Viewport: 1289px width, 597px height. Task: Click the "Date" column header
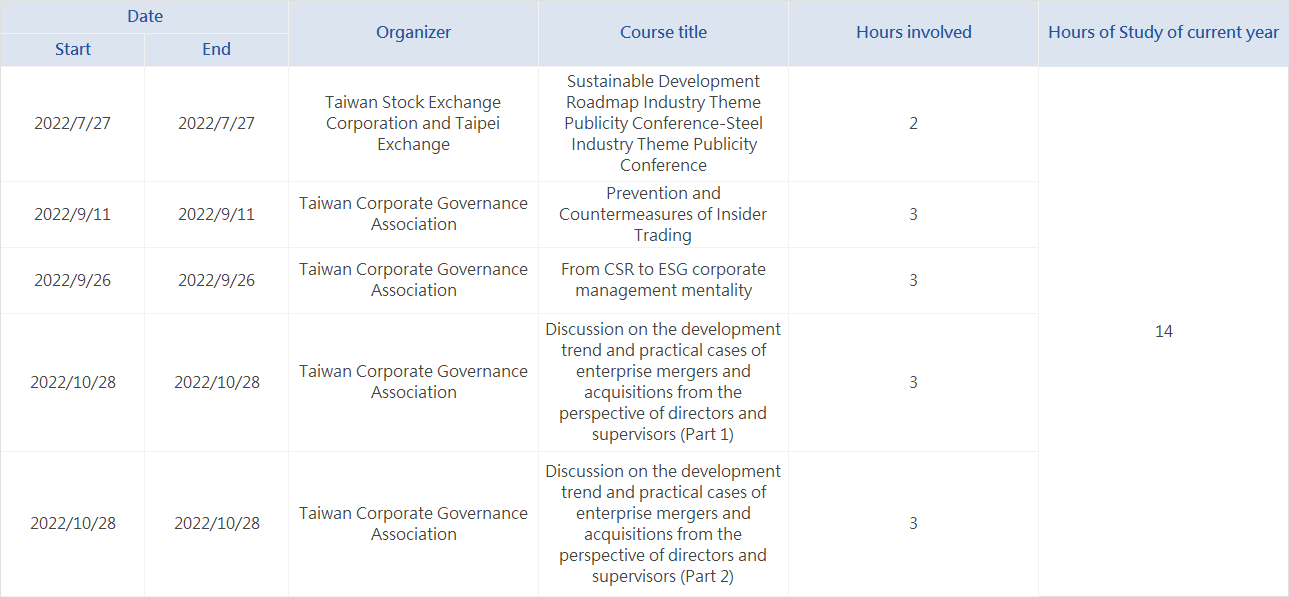click(145, 16)
